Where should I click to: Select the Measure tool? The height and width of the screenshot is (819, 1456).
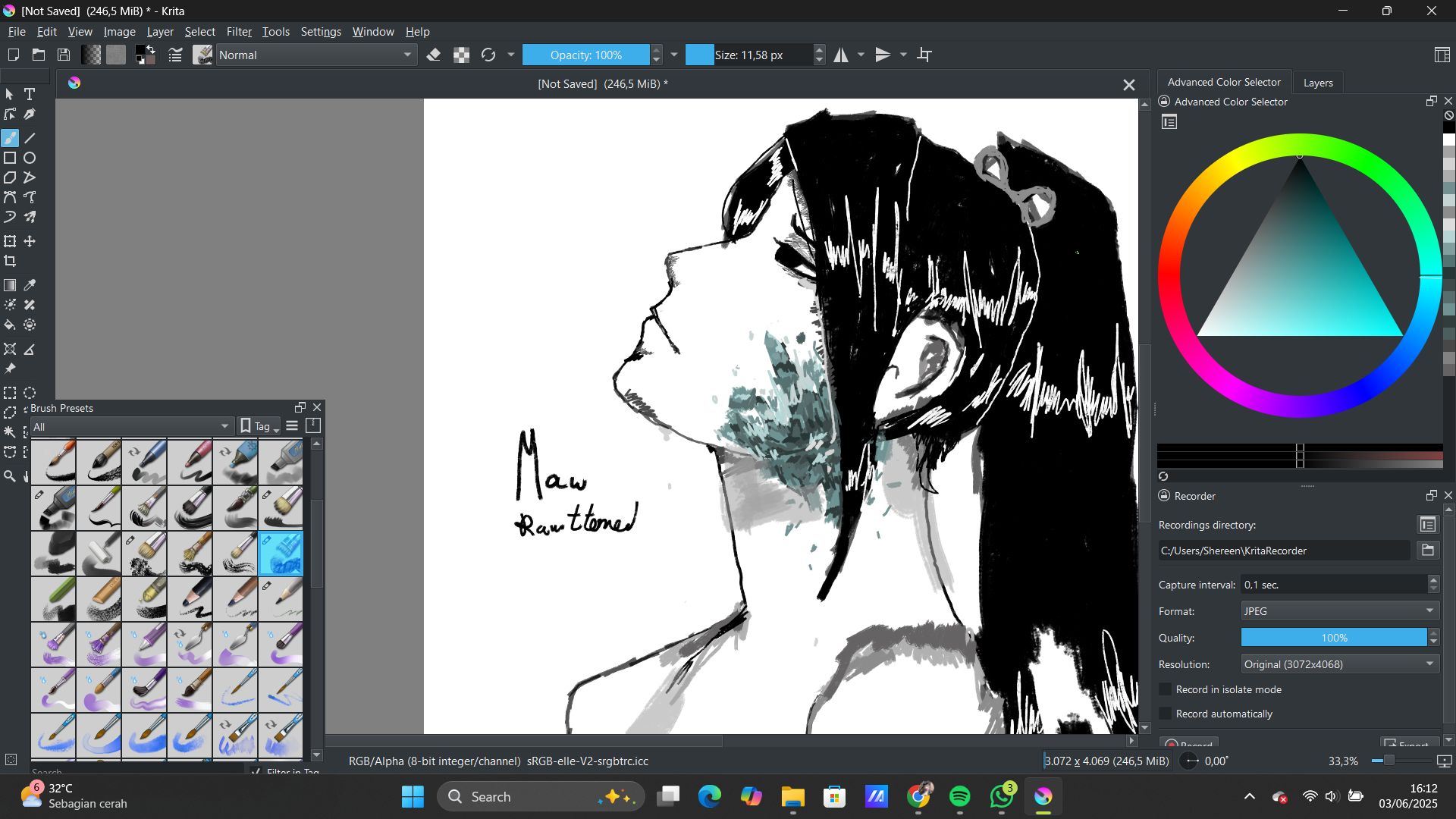click(30, 349)
